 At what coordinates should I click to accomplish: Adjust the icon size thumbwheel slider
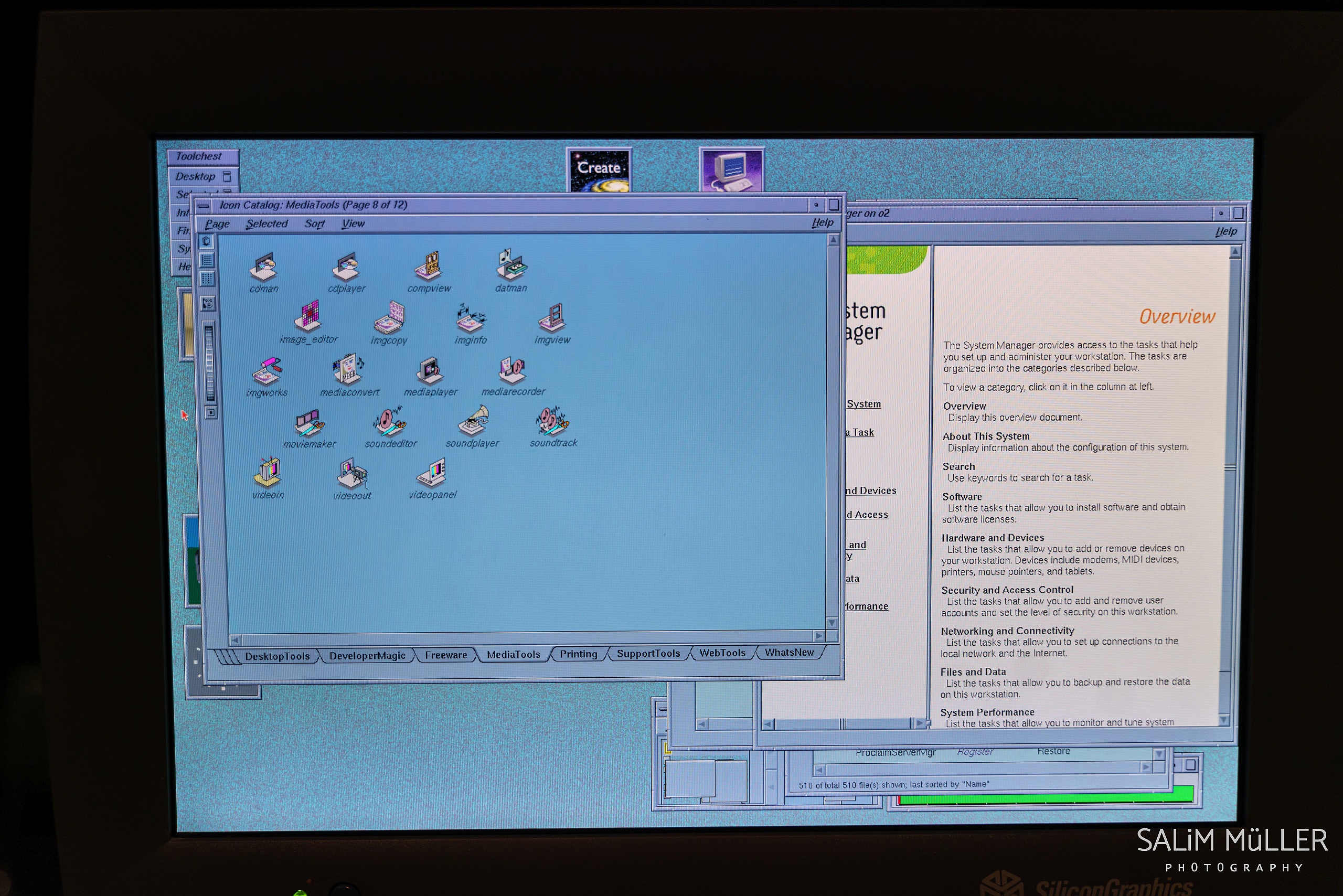210,362
